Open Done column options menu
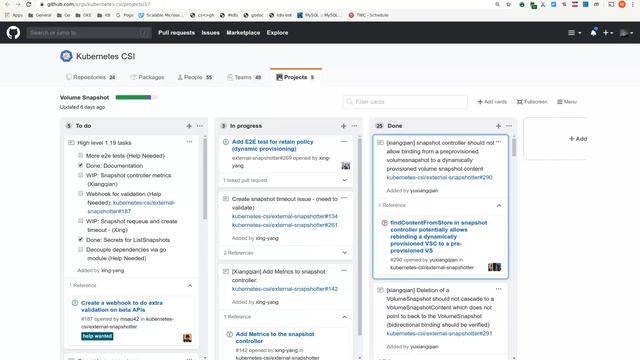 coord(509,126)
